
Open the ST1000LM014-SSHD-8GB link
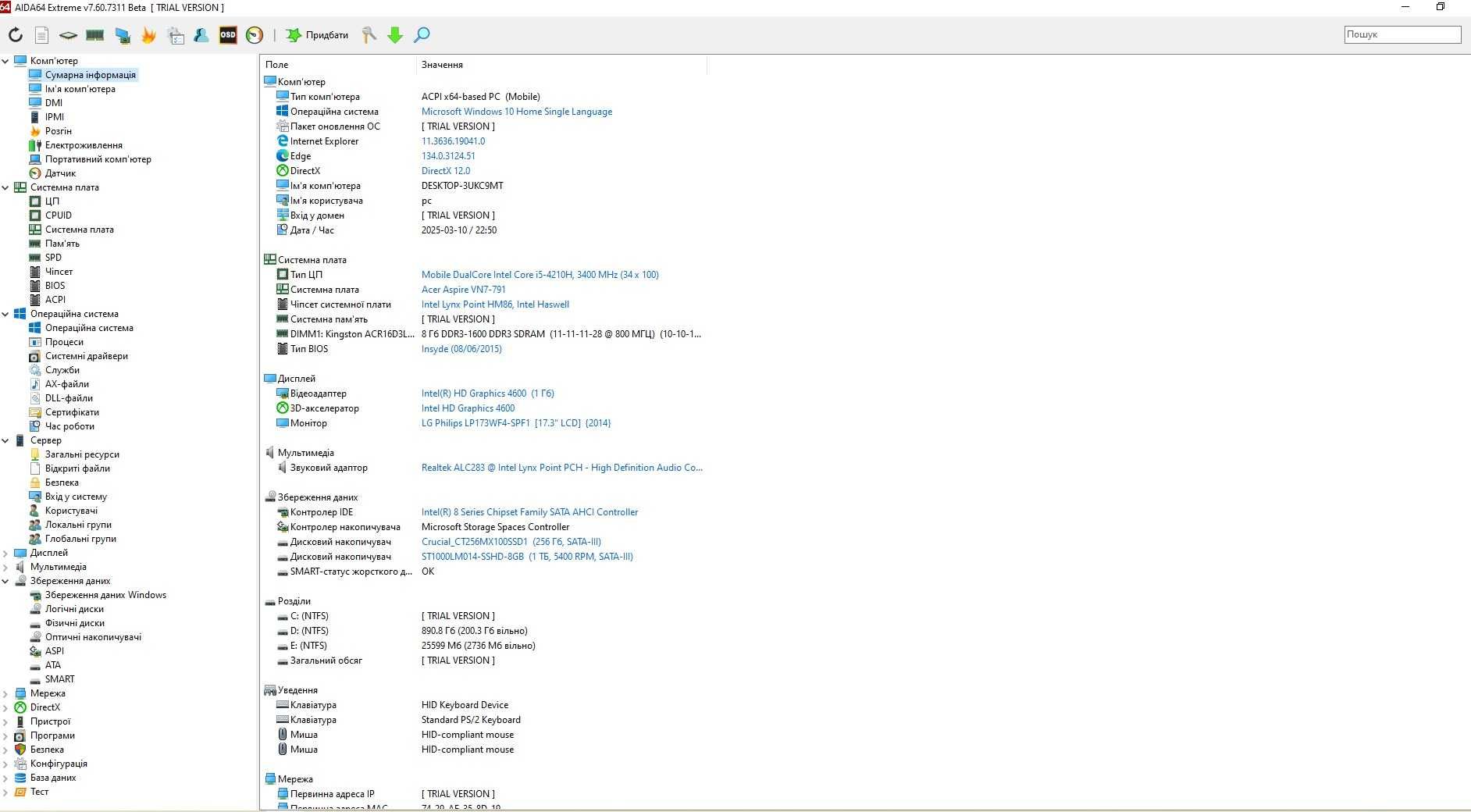tap(527, 557)
